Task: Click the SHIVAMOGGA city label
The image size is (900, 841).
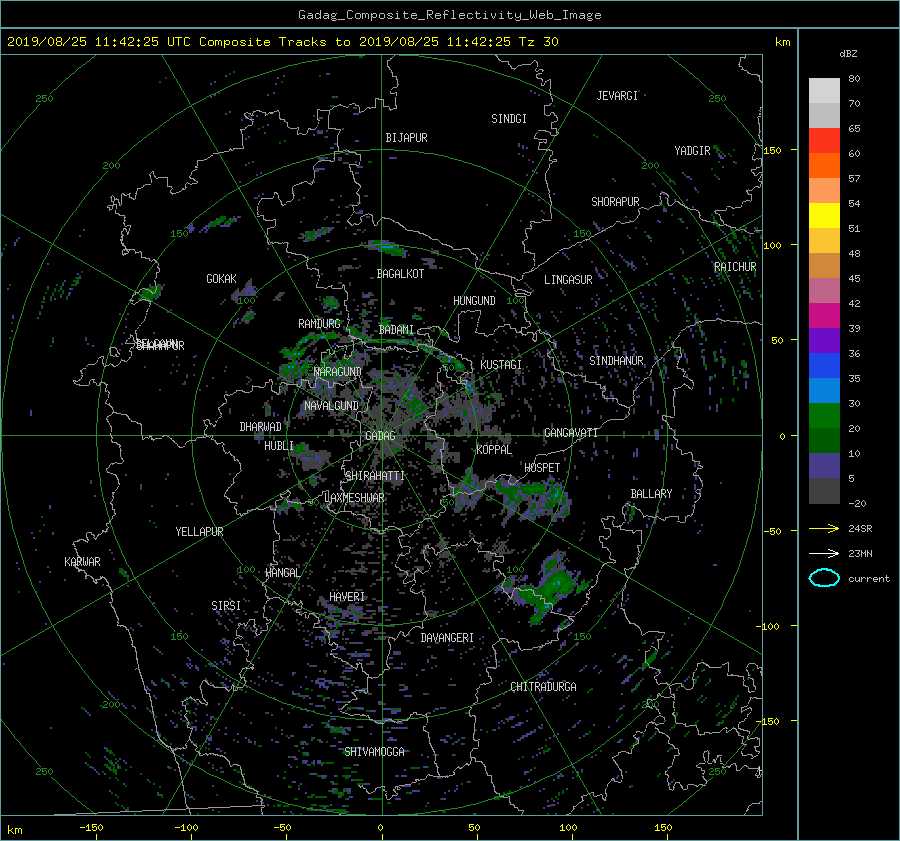Action: pos(374,751)
